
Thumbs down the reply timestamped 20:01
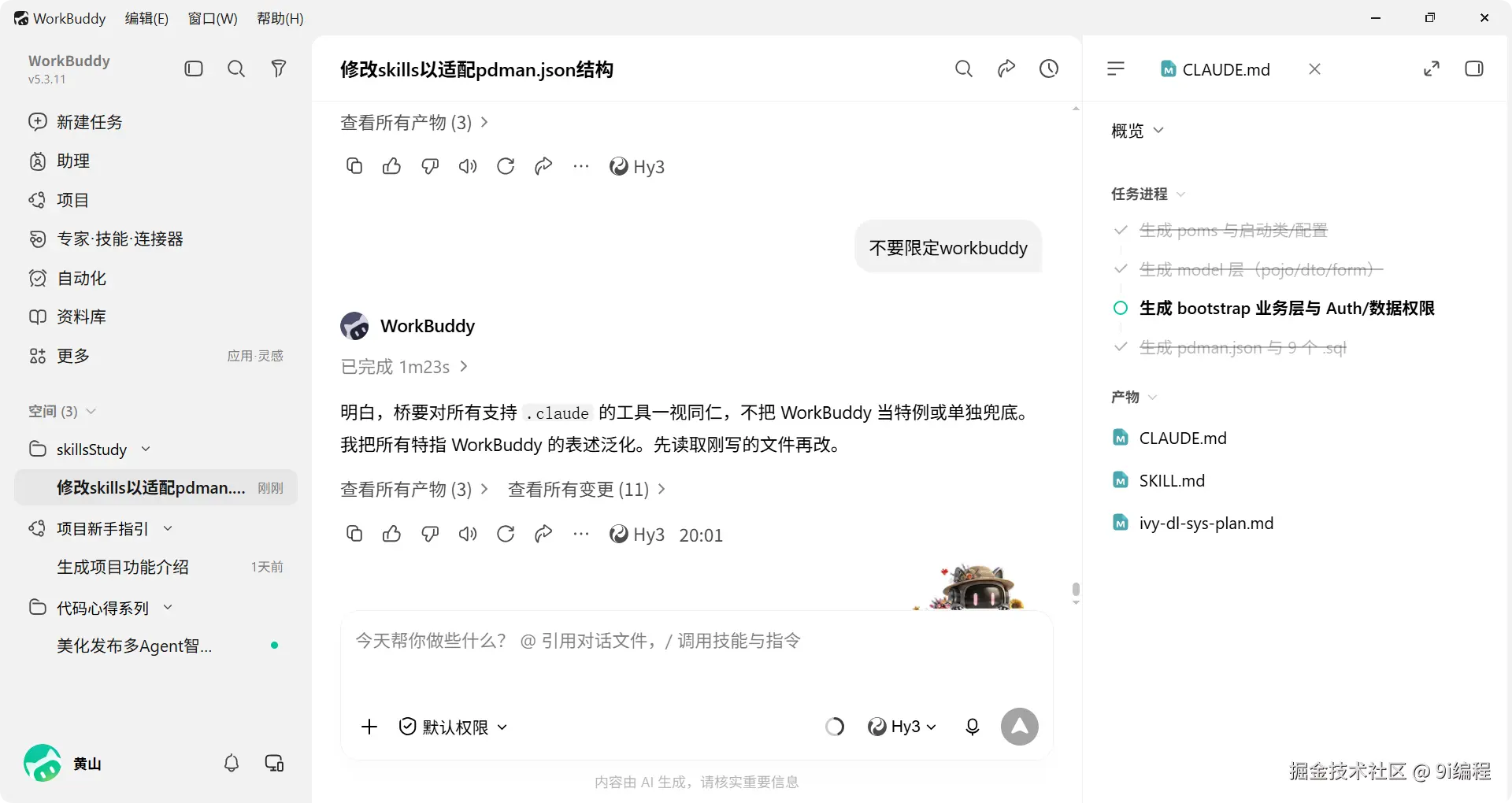[x=430, y=535]
